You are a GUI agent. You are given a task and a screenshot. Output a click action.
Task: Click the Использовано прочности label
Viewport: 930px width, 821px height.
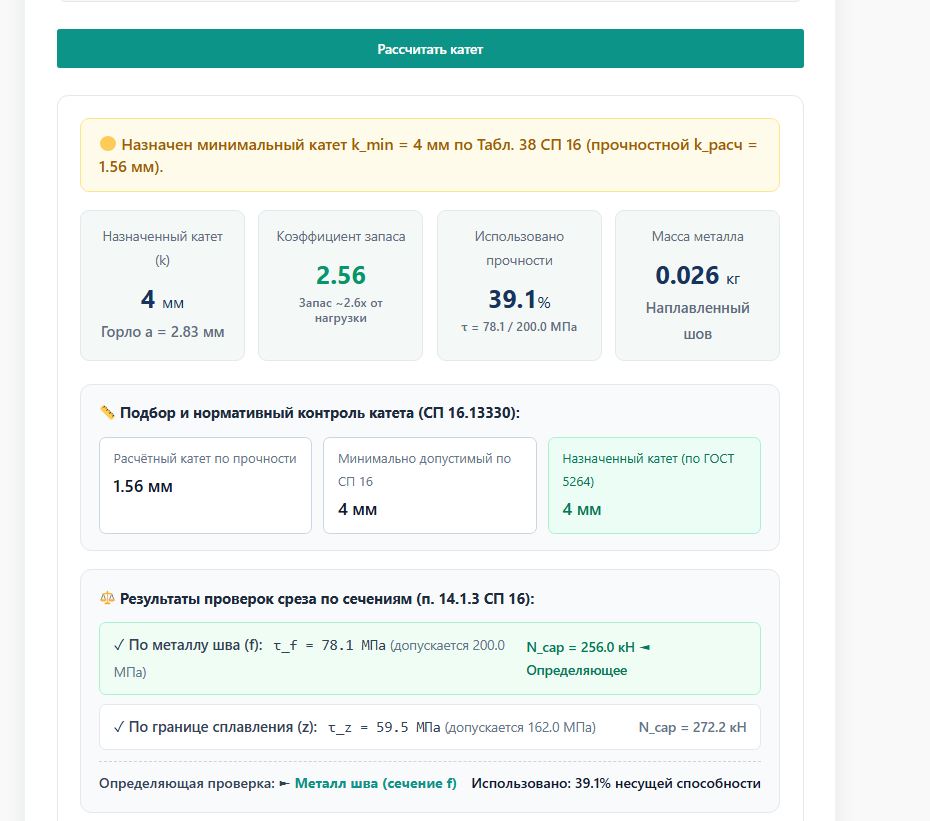(x=519, y=249)
